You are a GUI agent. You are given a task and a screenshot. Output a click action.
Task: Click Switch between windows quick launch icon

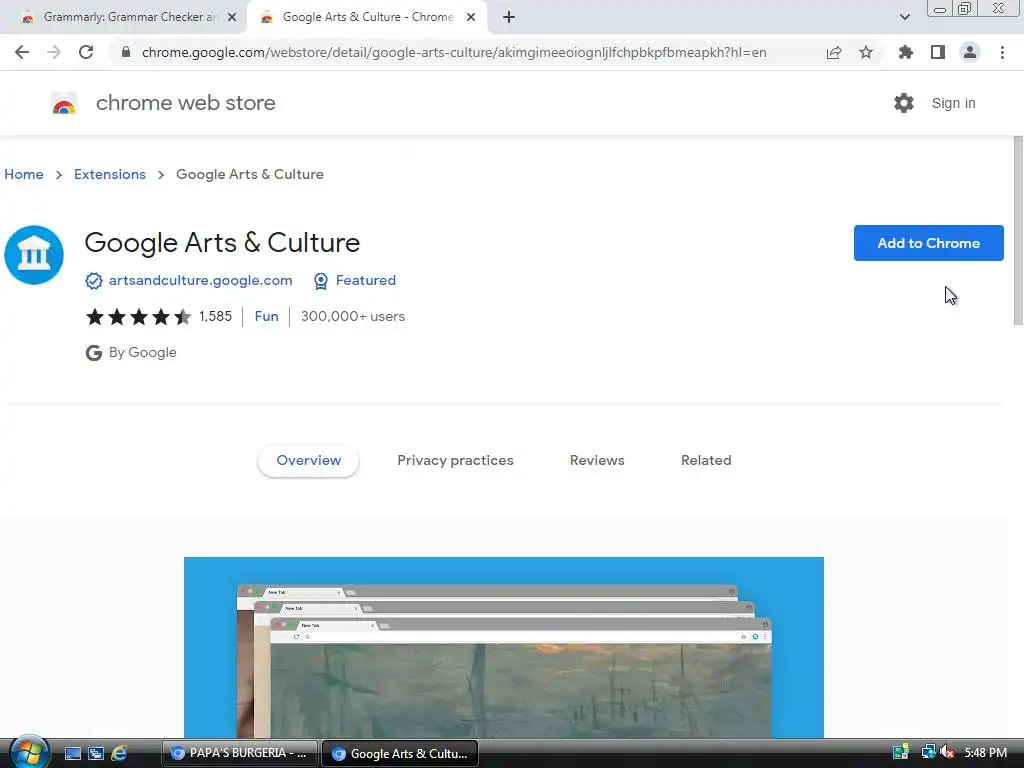(96, 754)
